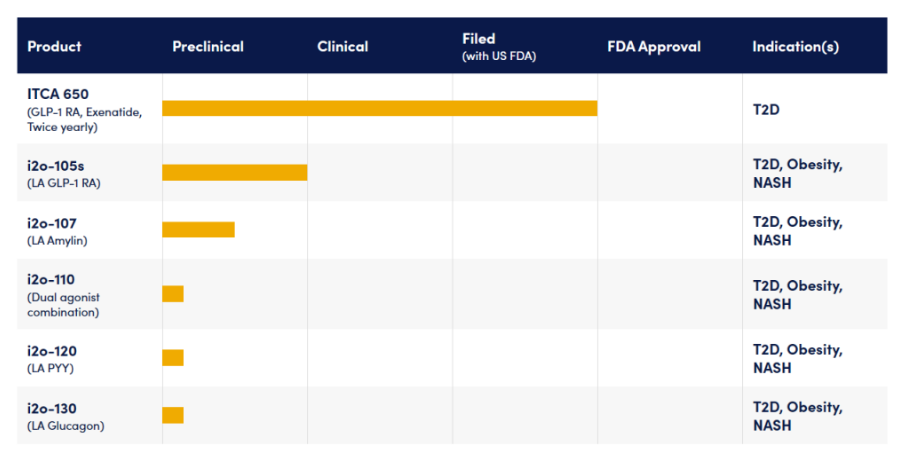Click the ITCA 650 product name
This screenshot has width=903, height=473.
coord(58,94)
